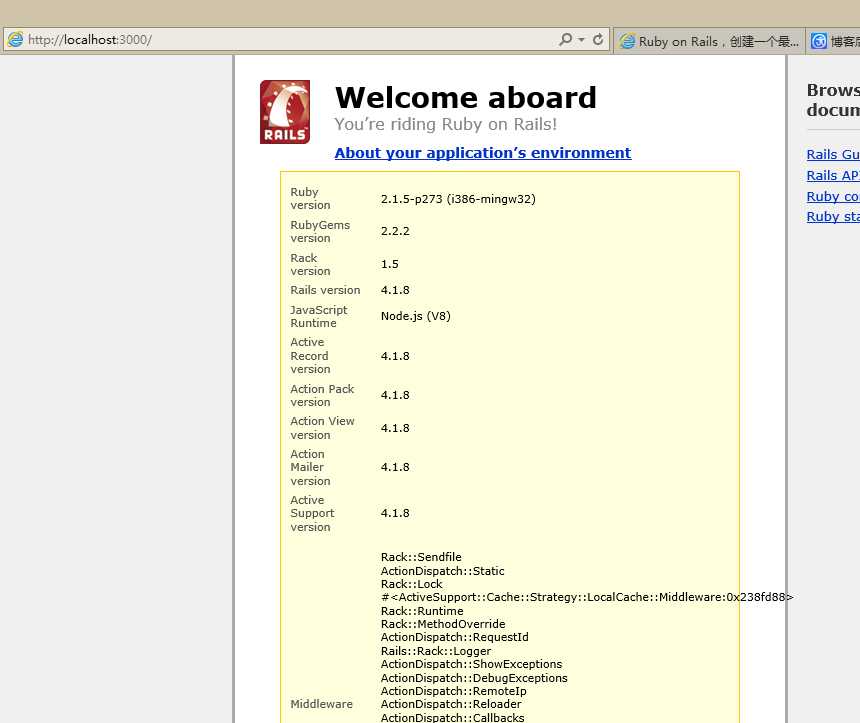The image size is (860, 723).
Task: Click the search magnifier icon in address bar
Action: pyautogui.click(x=565, y=39)
